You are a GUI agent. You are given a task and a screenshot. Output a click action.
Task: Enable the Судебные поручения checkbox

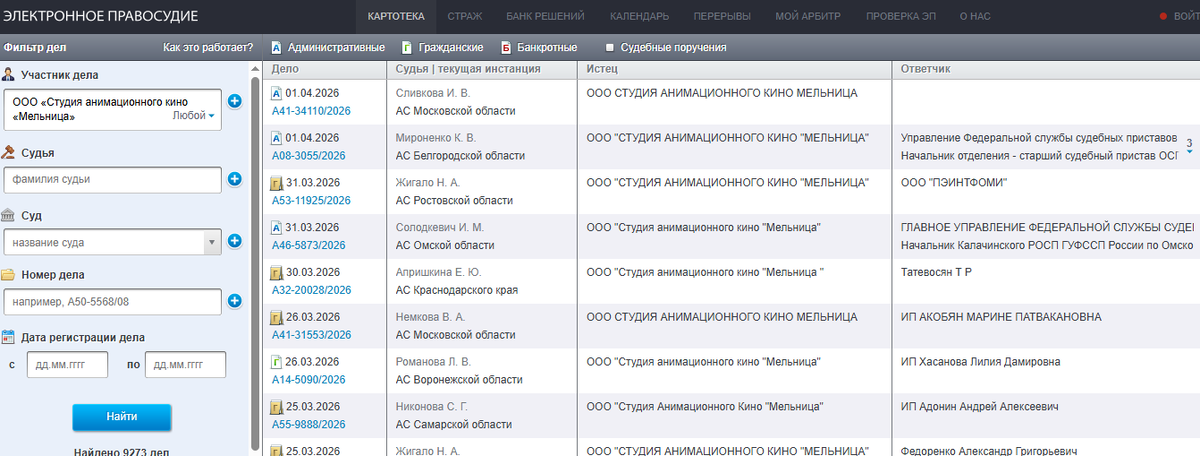click(x=610, y=48)
